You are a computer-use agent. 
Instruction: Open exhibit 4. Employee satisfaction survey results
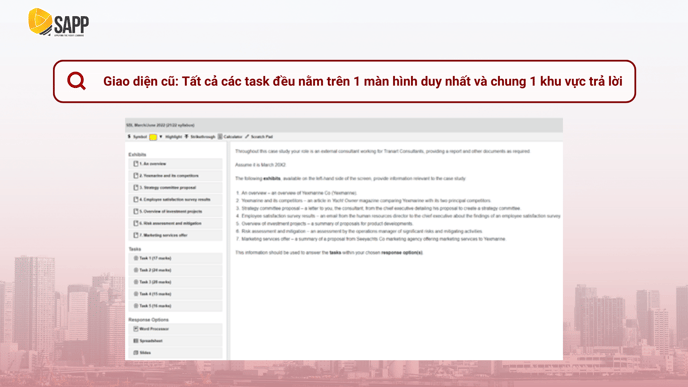[176, 199]
